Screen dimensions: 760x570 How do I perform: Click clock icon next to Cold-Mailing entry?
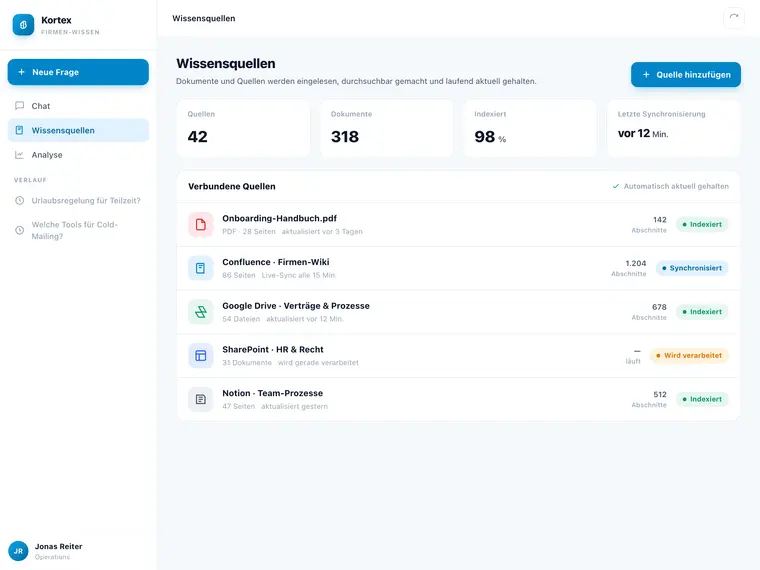coord(19,230)
